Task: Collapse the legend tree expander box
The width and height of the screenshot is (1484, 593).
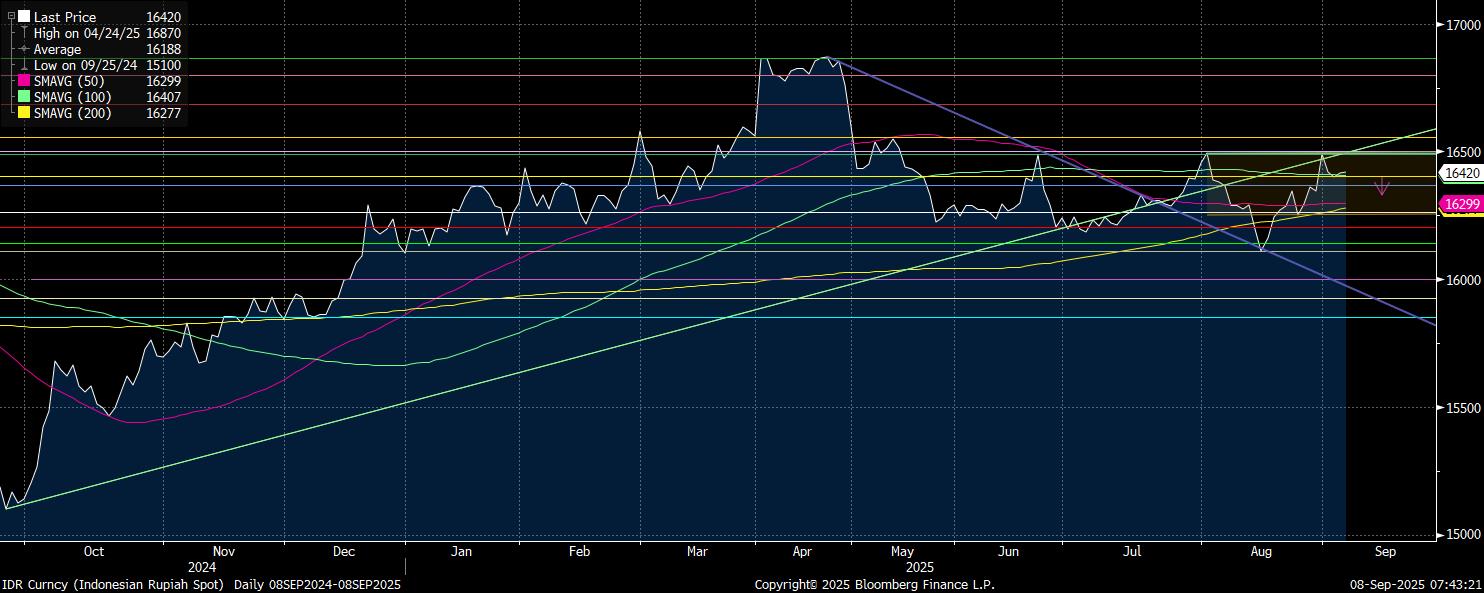Action: (x=11, y=17)
